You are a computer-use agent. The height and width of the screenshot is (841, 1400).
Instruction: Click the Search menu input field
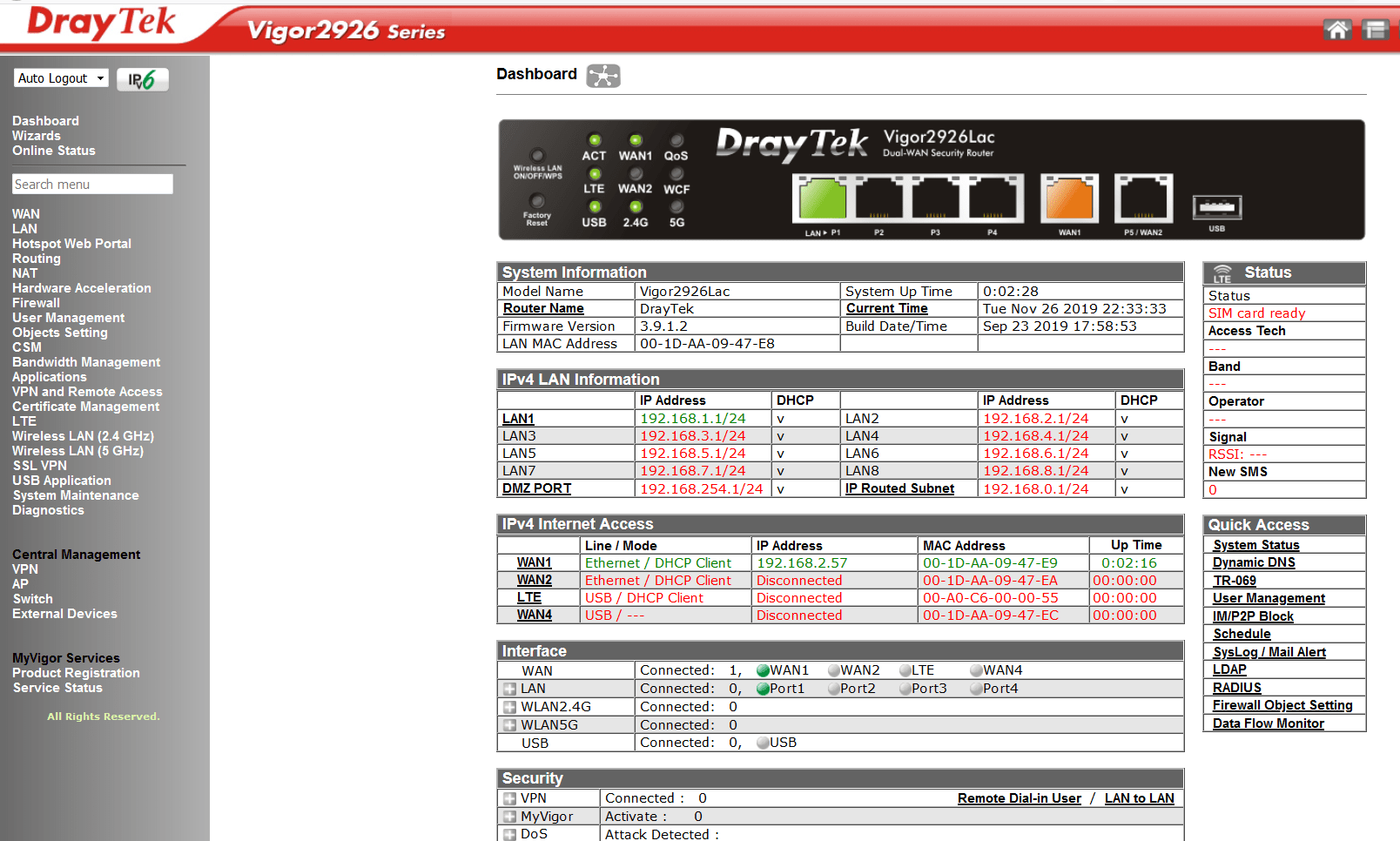[92, 185]
